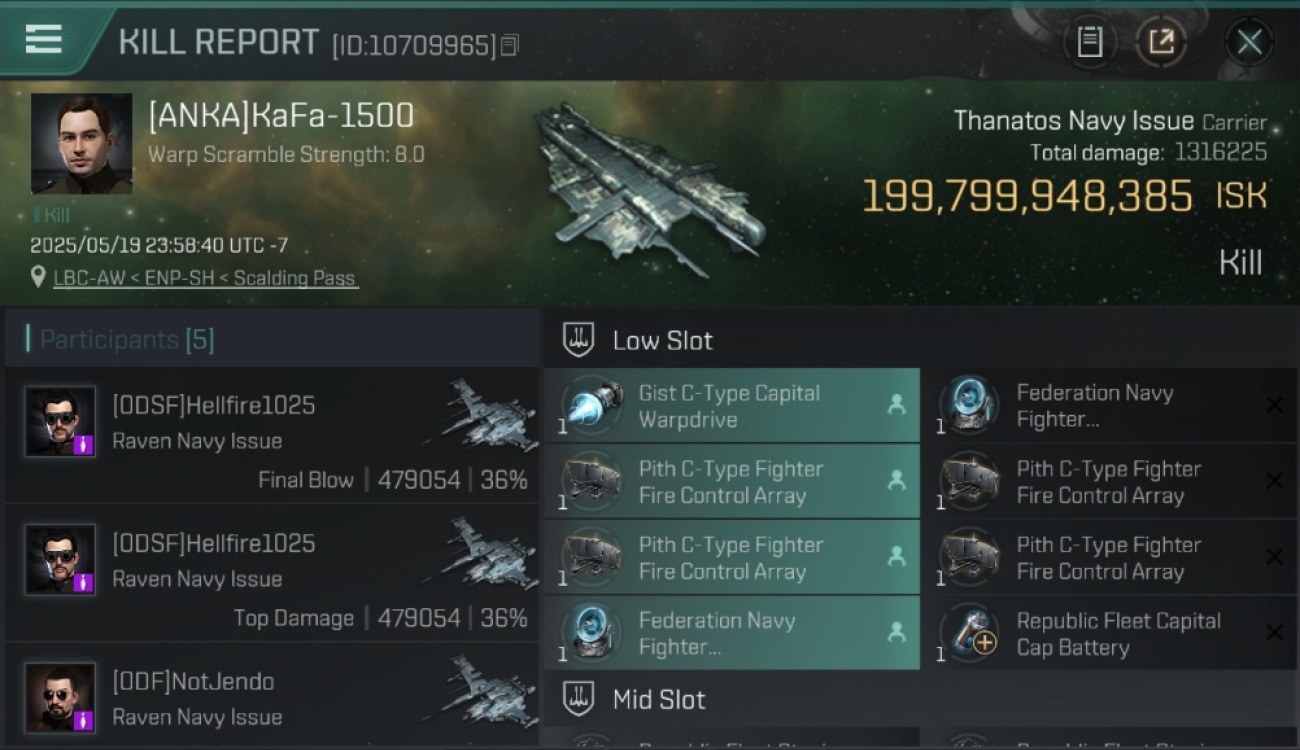Click the info badge on NotJendo portrait
This screenshot has width=1300, height=750.
coord(84,720)
